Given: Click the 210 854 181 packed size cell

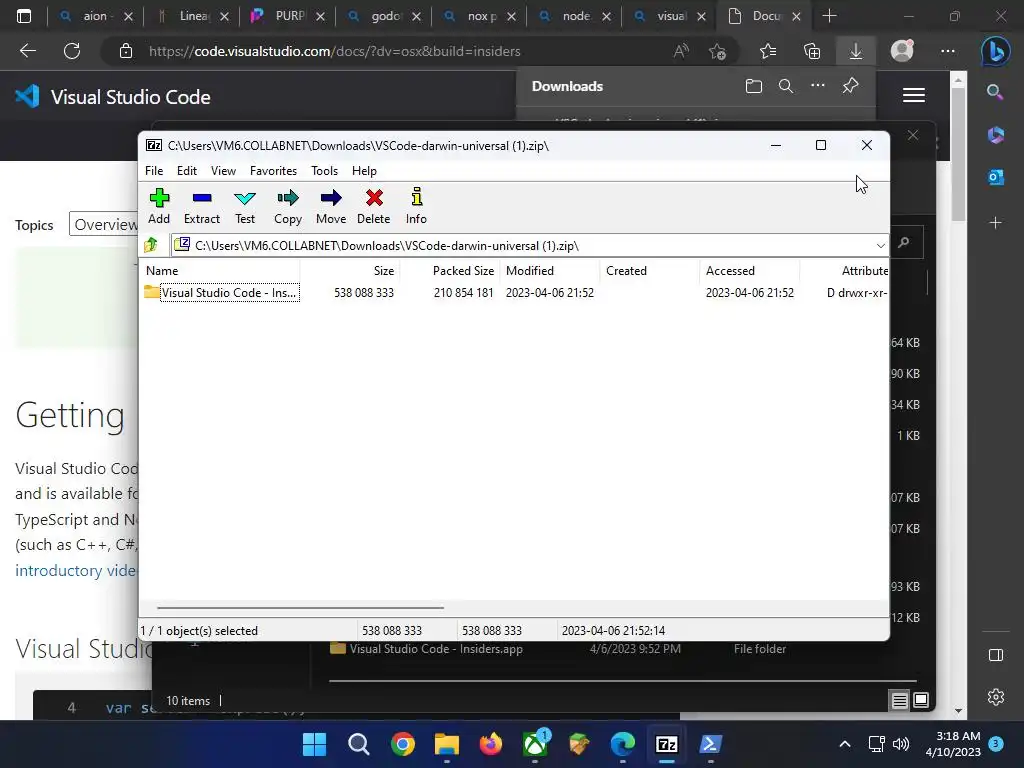Looking at the screenshot, I should click(464, 293).
